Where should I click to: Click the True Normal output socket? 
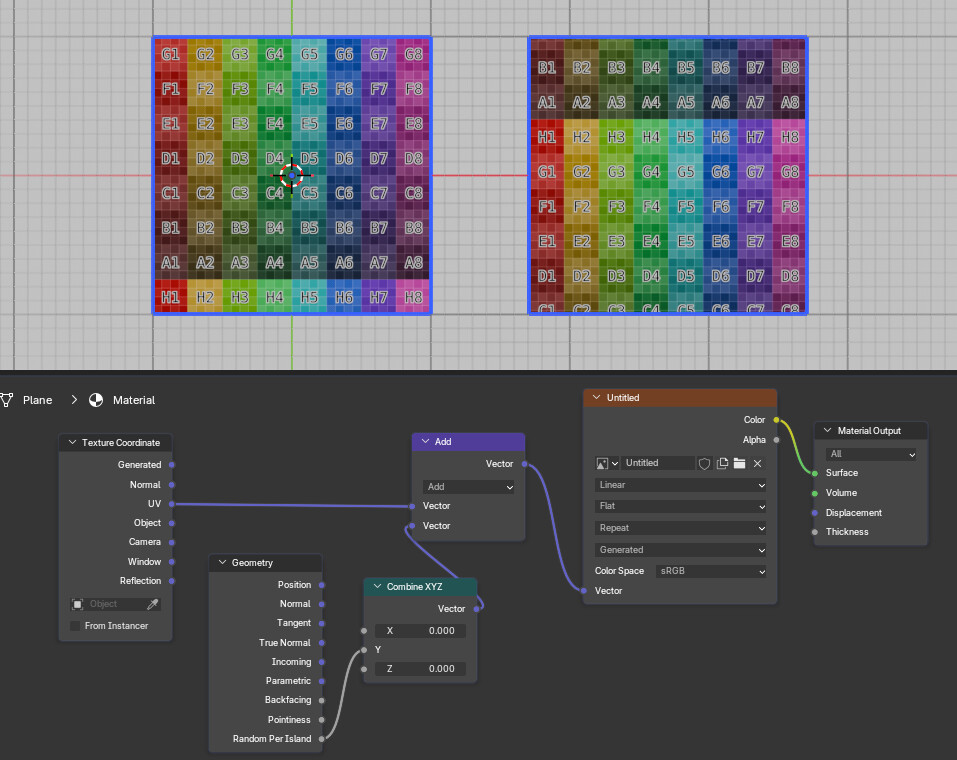(322, 643)
